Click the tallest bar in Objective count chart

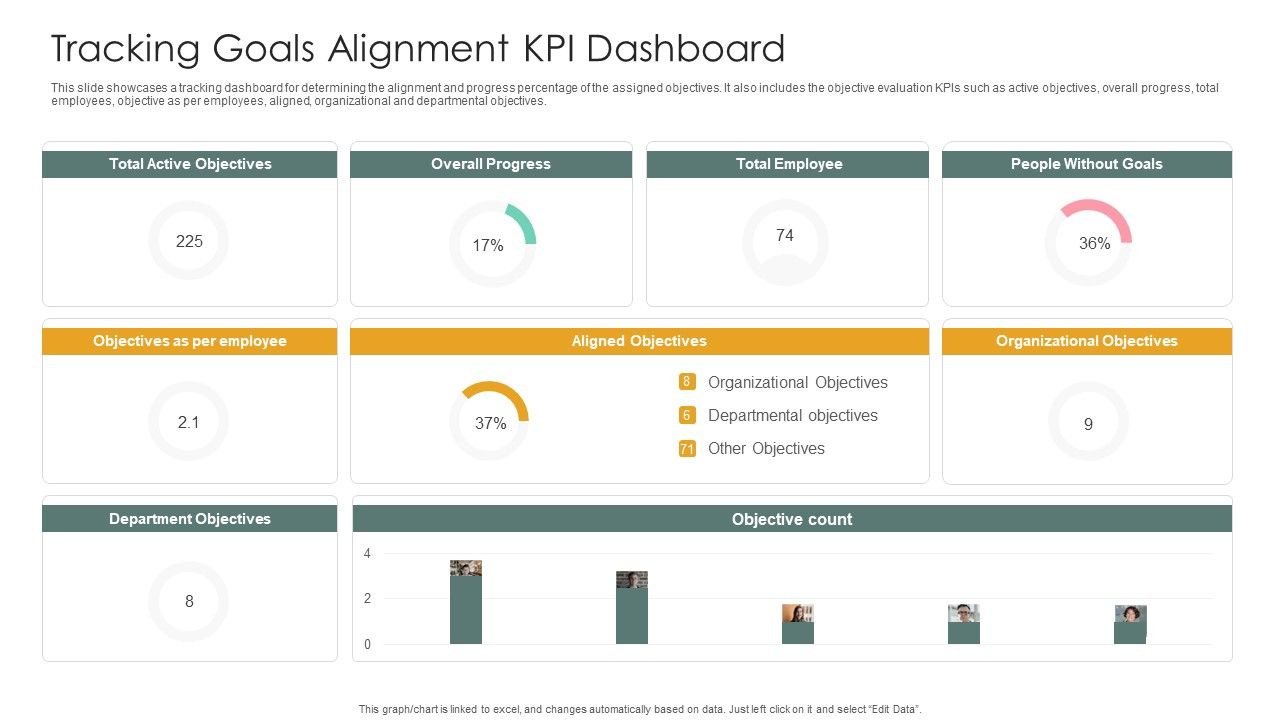coord(466,605)
